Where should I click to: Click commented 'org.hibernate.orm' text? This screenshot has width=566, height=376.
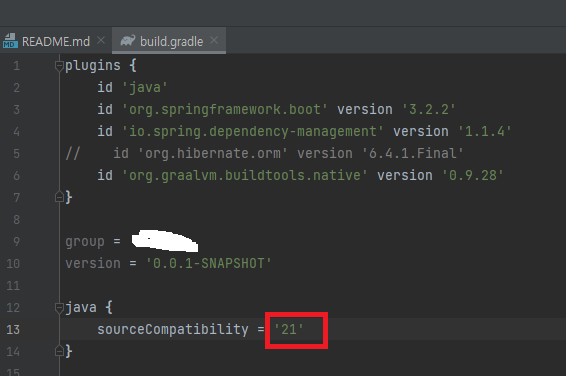(213, 153)
